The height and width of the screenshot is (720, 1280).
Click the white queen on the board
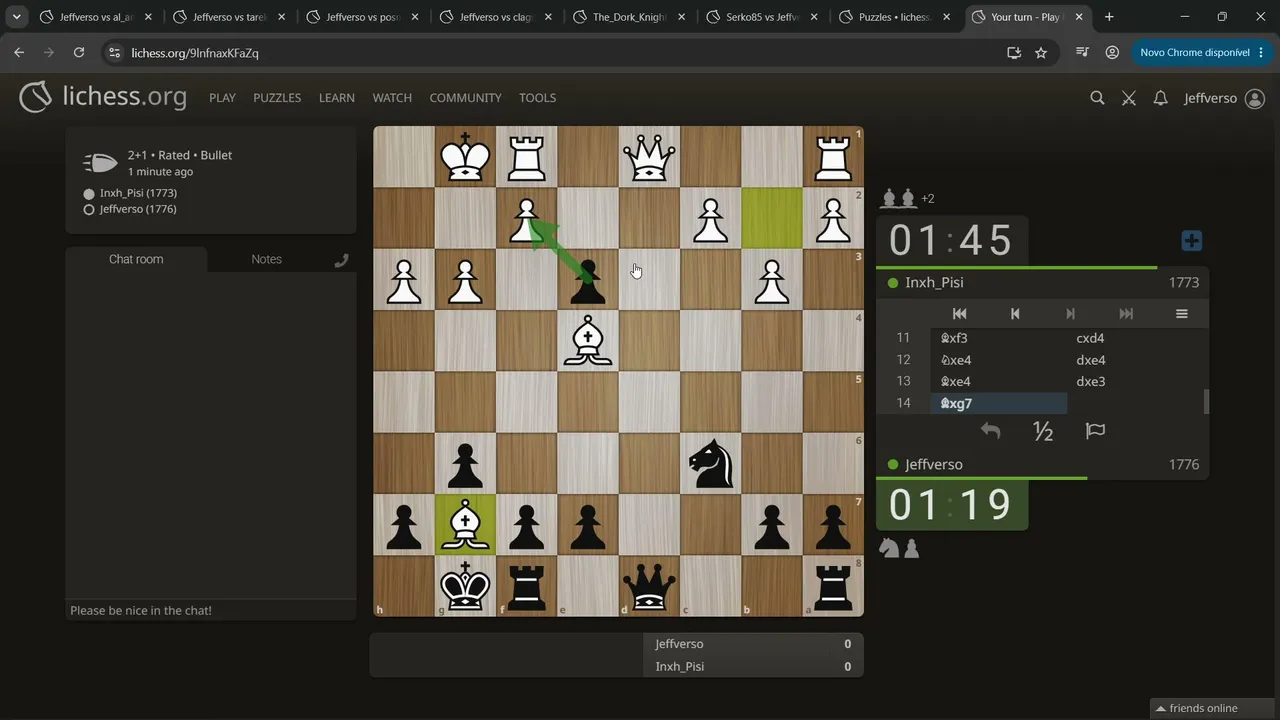point(650,157)
